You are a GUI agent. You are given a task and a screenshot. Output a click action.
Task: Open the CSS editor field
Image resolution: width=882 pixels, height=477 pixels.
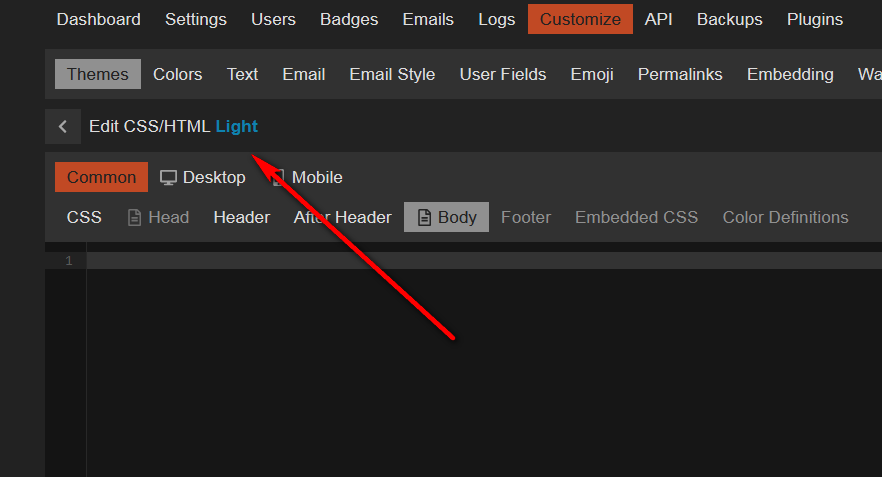[84, 217]
